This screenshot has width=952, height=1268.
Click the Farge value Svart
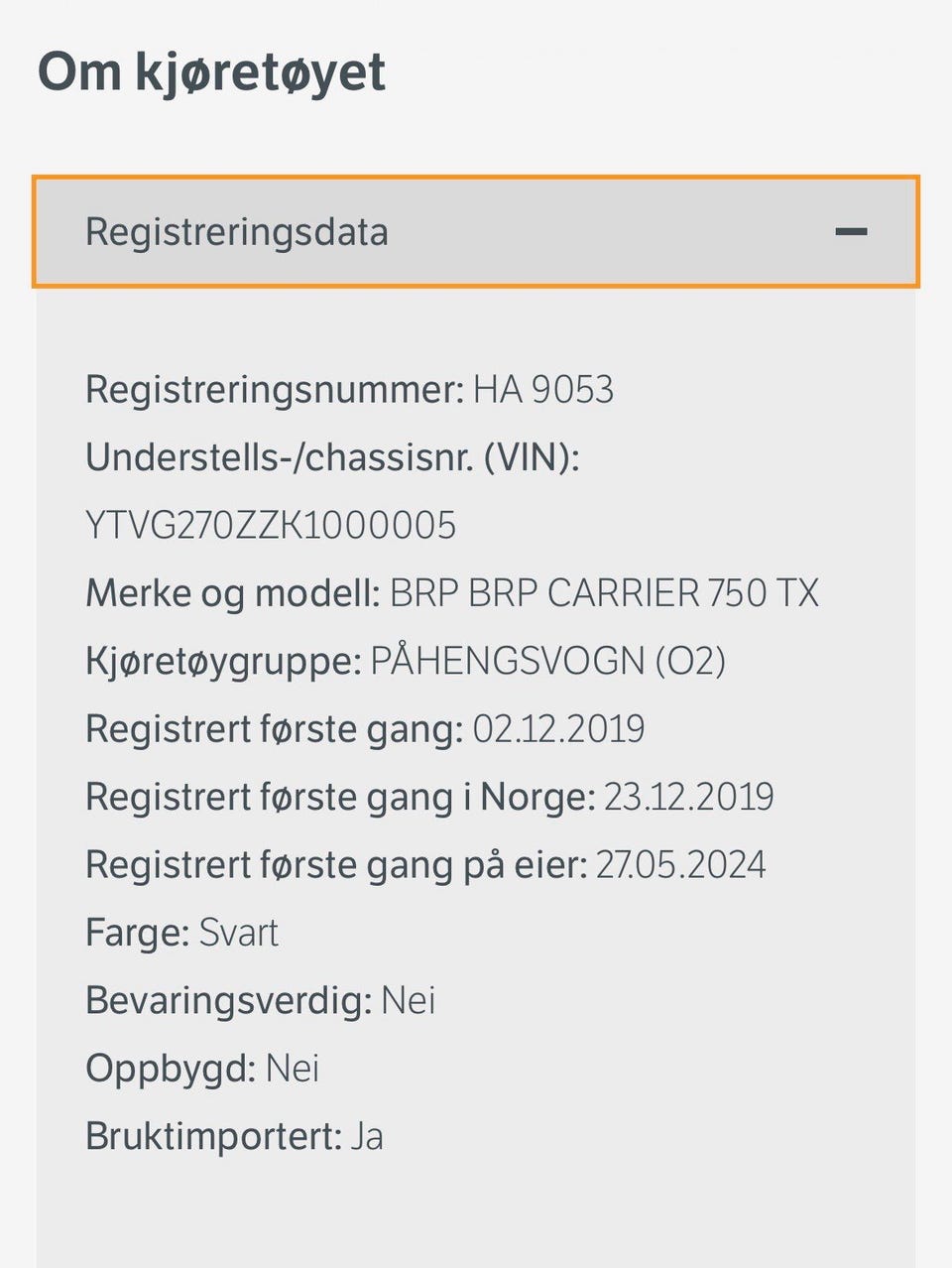point(239,933)
